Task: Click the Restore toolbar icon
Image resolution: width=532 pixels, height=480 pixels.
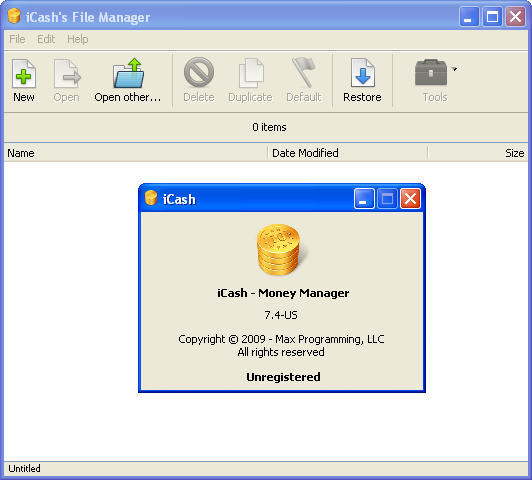Action: point(363,73)
